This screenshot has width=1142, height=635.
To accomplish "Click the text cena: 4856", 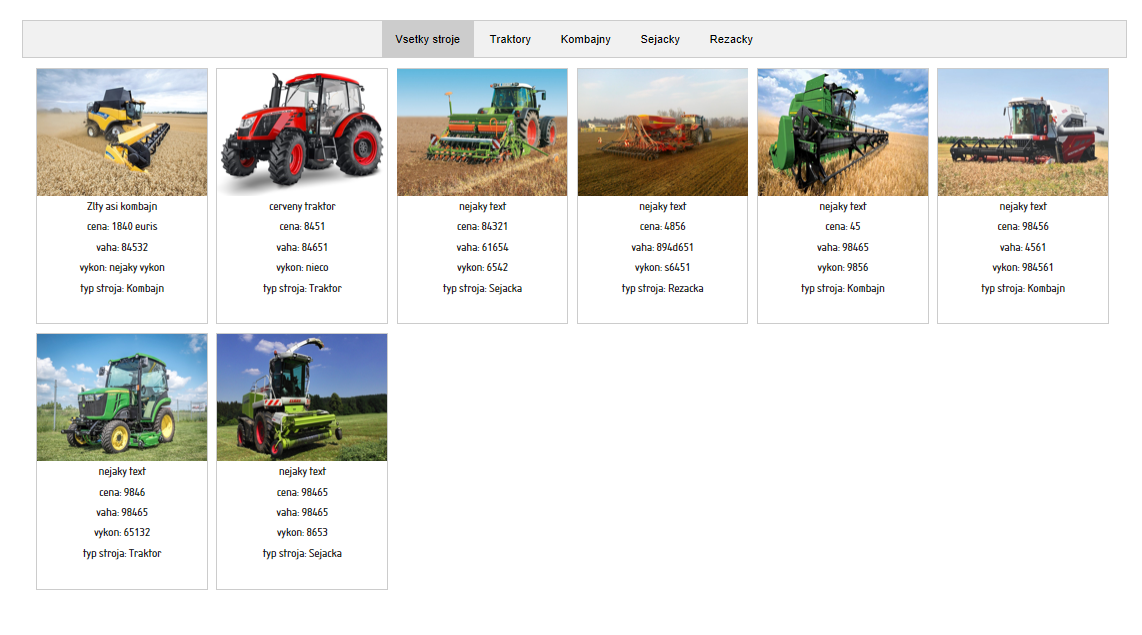I will pos(662,226).
